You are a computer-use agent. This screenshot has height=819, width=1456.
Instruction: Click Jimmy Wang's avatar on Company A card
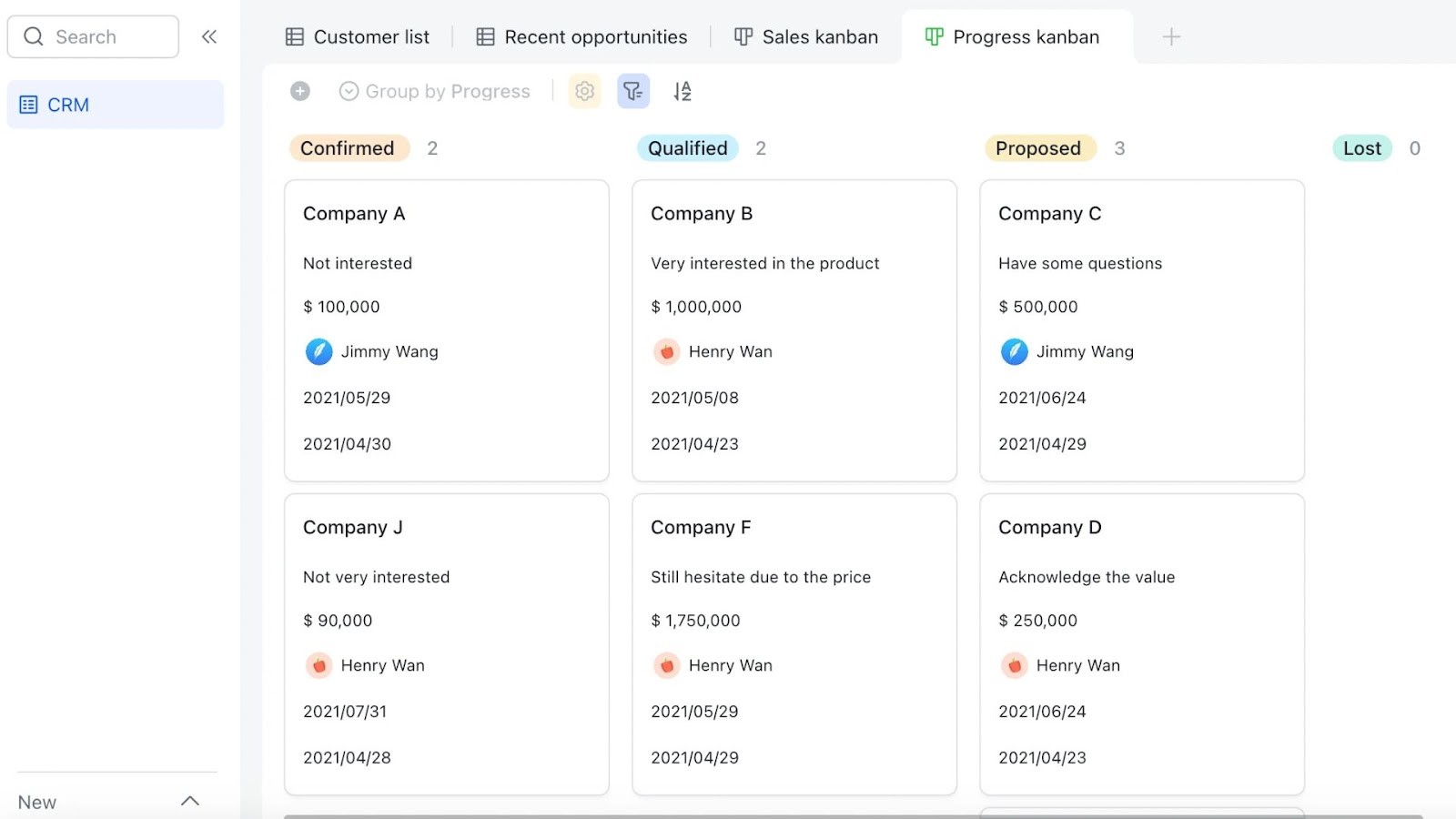pos(318,351)
